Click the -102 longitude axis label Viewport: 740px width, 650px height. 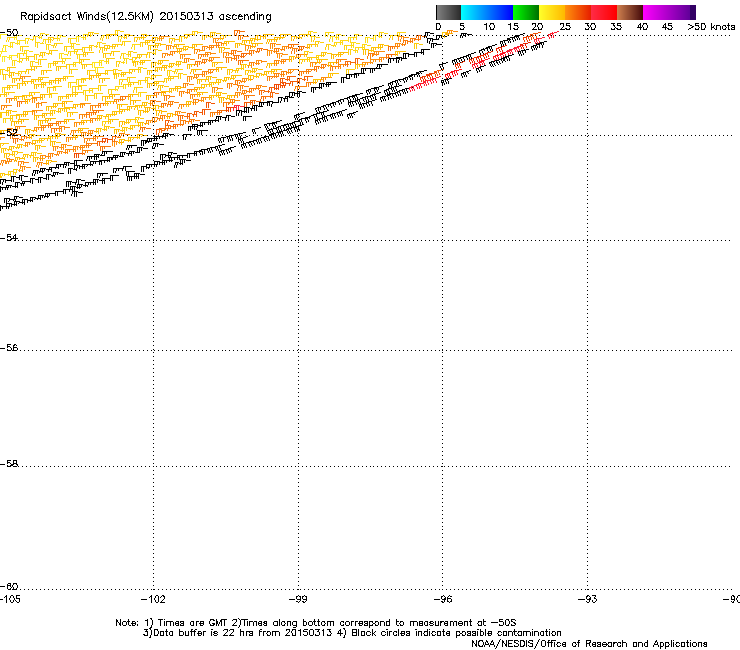153,599
